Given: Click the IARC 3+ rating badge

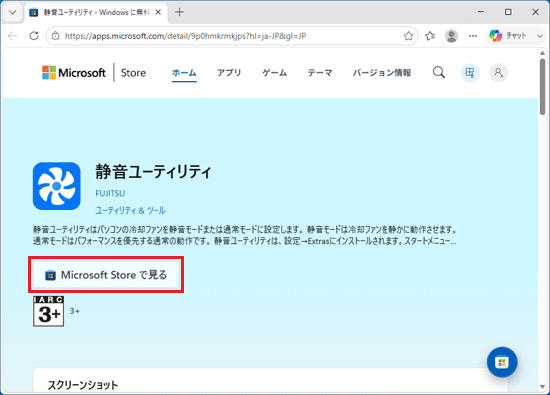Looking at the screenshot, I should 49,311.
